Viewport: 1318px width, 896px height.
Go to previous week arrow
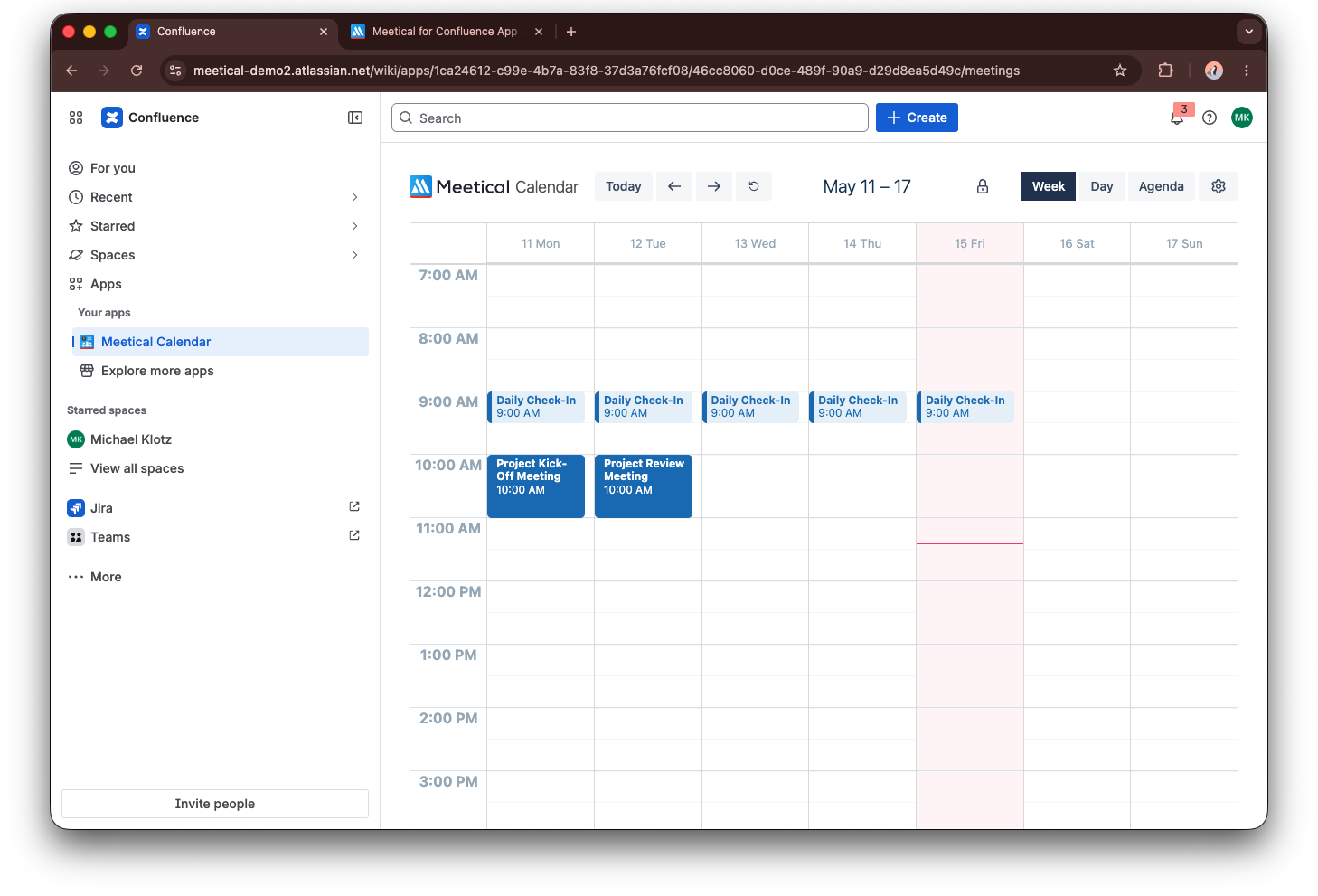tap(674, 186)
